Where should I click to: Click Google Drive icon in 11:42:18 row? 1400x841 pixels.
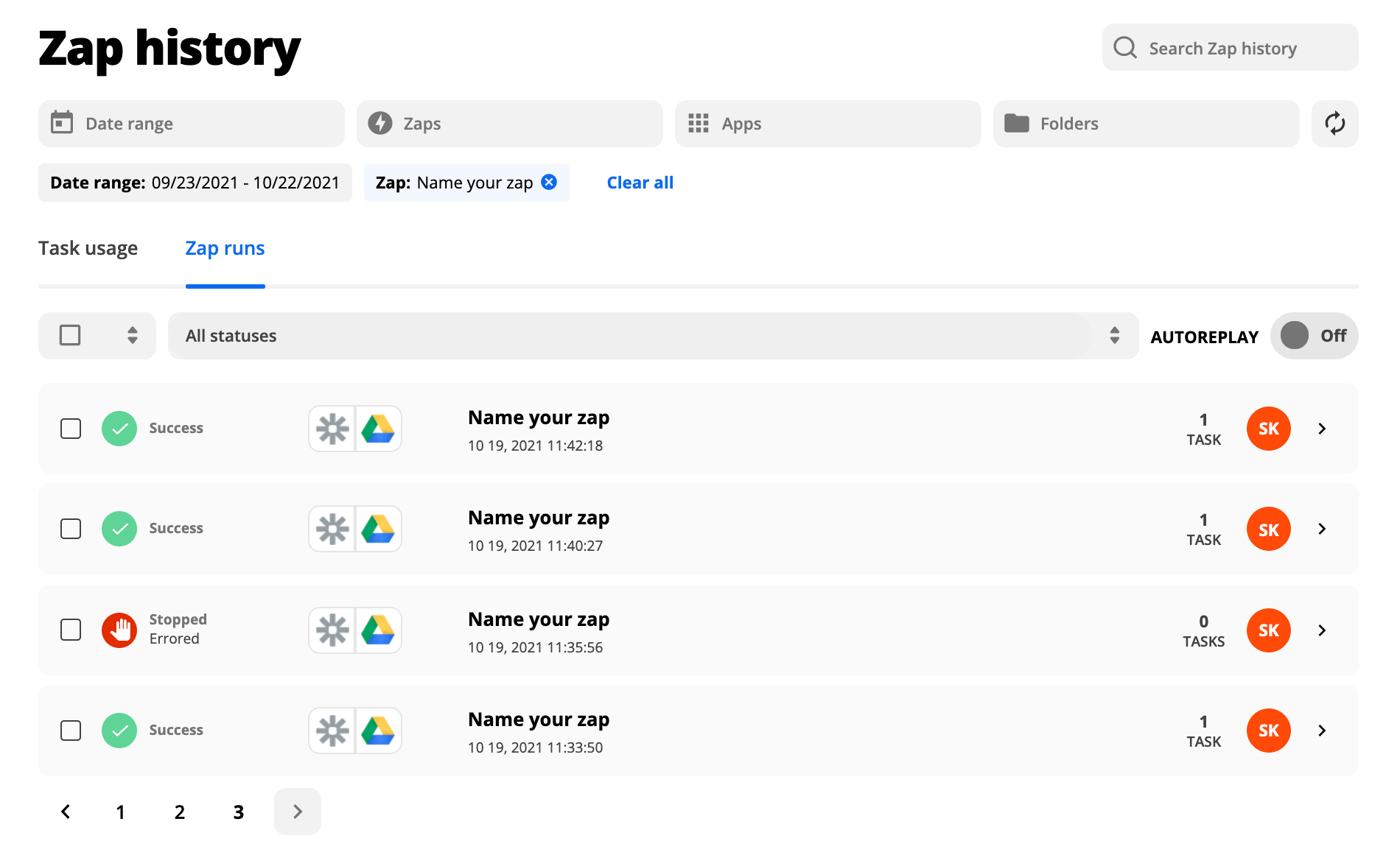379,429
